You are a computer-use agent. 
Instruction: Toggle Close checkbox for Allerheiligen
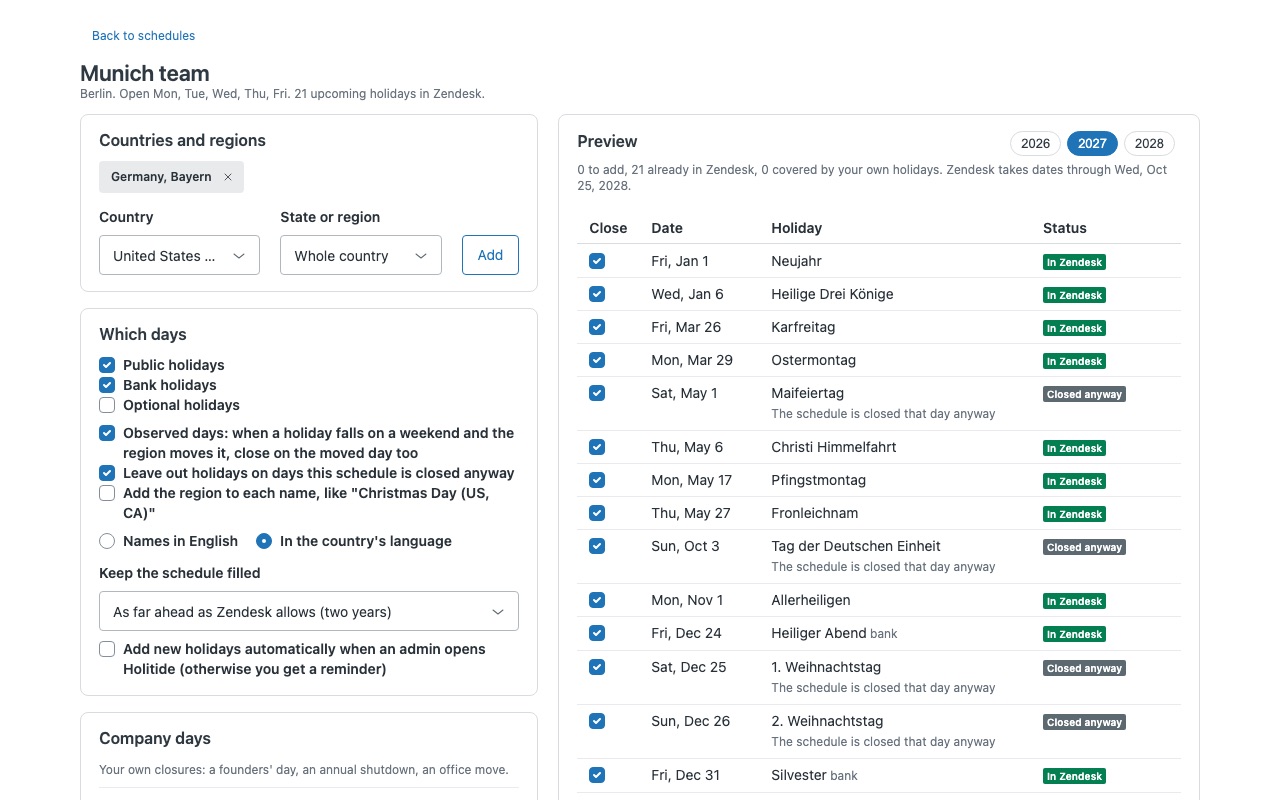[x=597, y=600]
